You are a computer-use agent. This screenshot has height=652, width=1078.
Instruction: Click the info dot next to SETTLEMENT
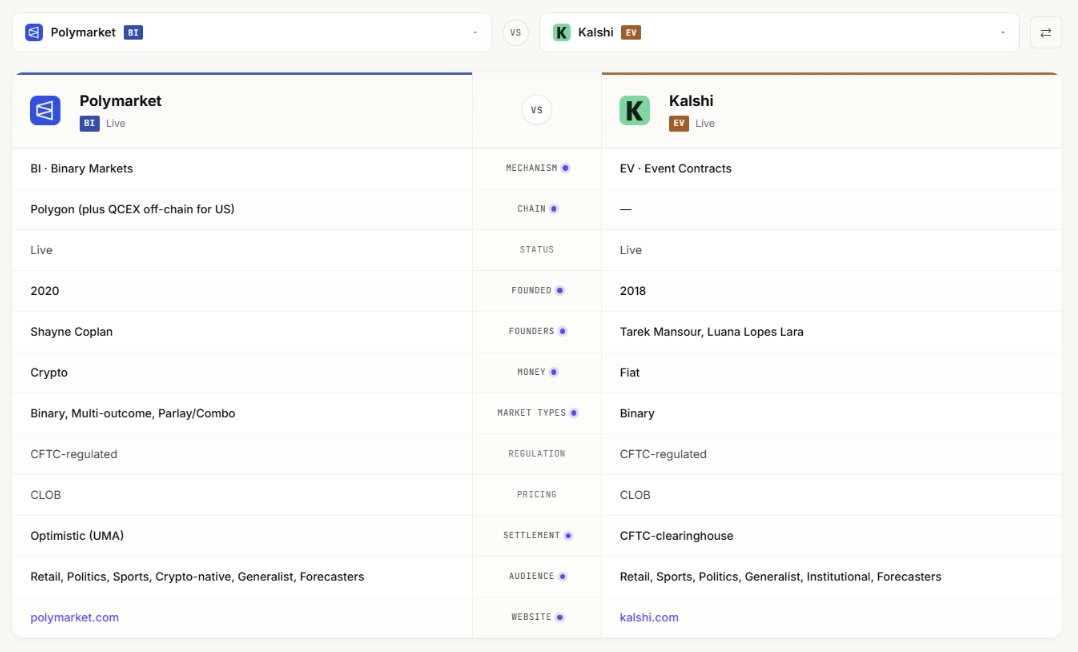(x=568, y=536)
